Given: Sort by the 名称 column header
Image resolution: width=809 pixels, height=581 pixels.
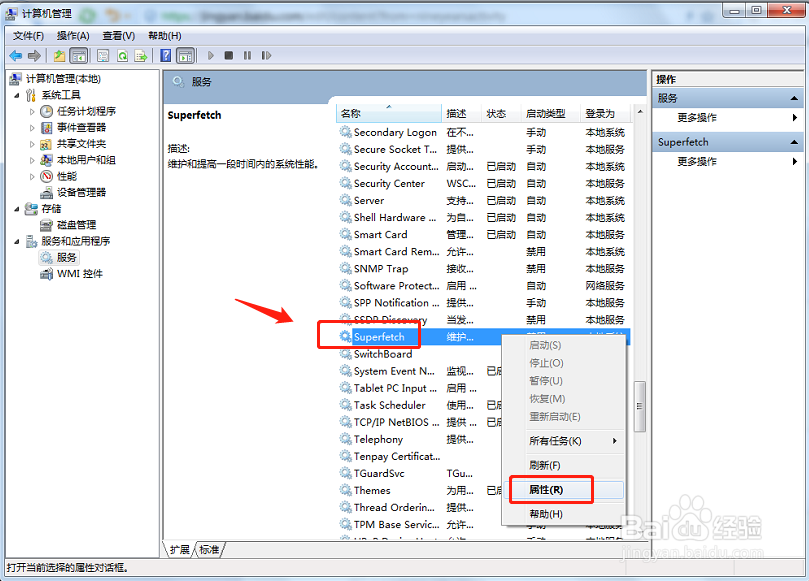Looking at the screenshot, I should [x=389, y=114].
